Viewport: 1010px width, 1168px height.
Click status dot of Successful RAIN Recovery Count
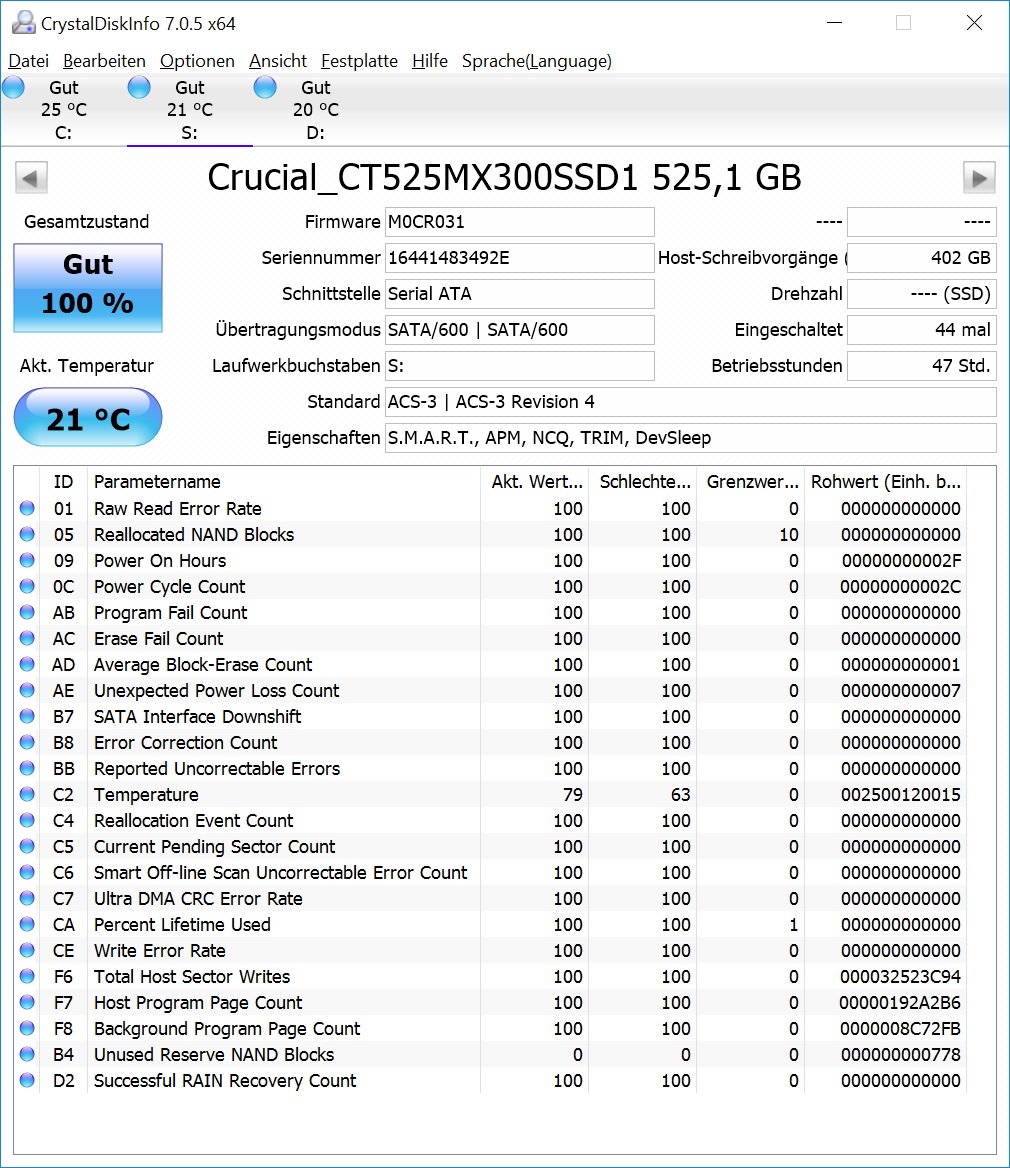(x=28, y=1080)
